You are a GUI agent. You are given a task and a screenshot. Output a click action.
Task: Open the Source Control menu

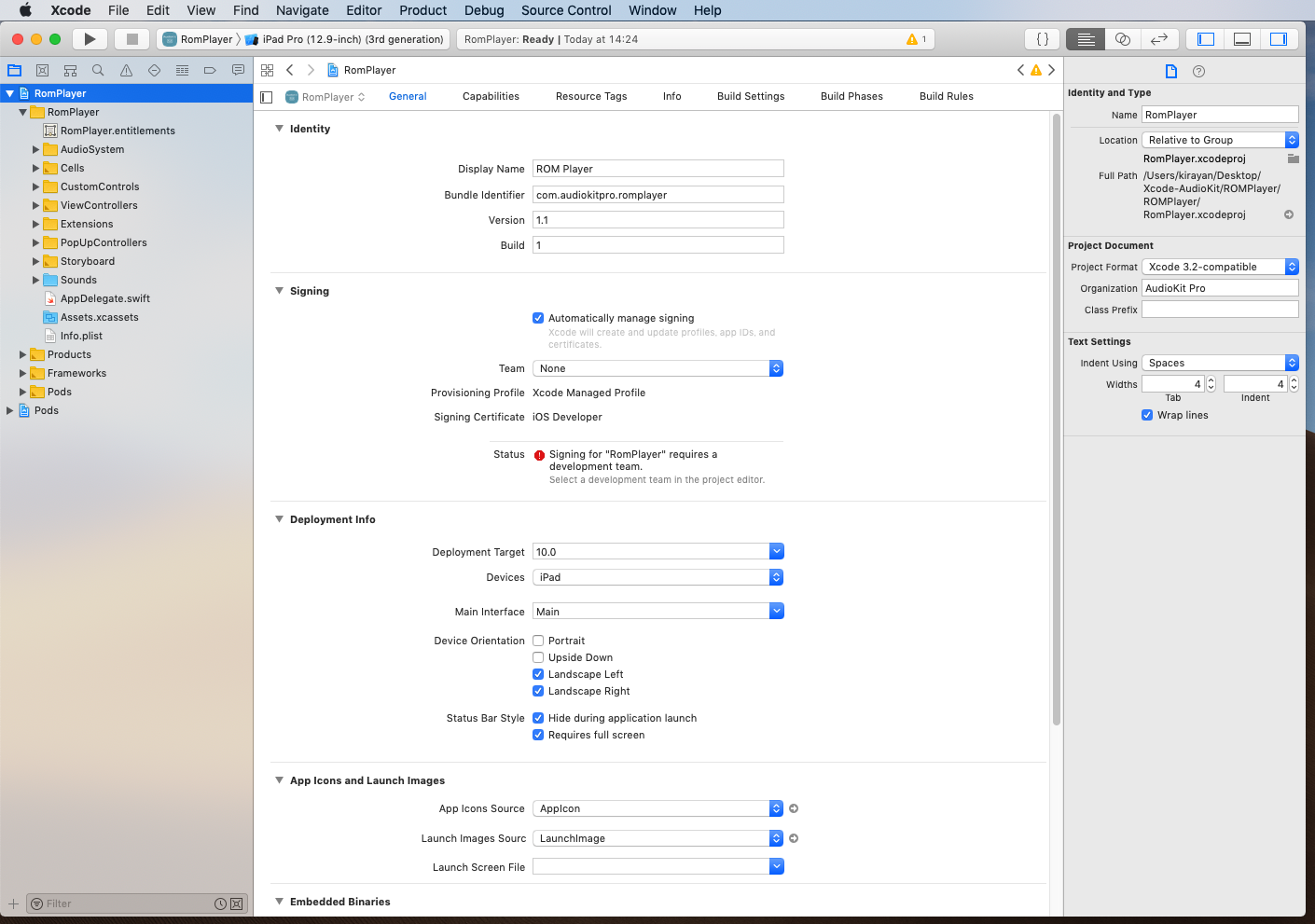tap(566, 10)
